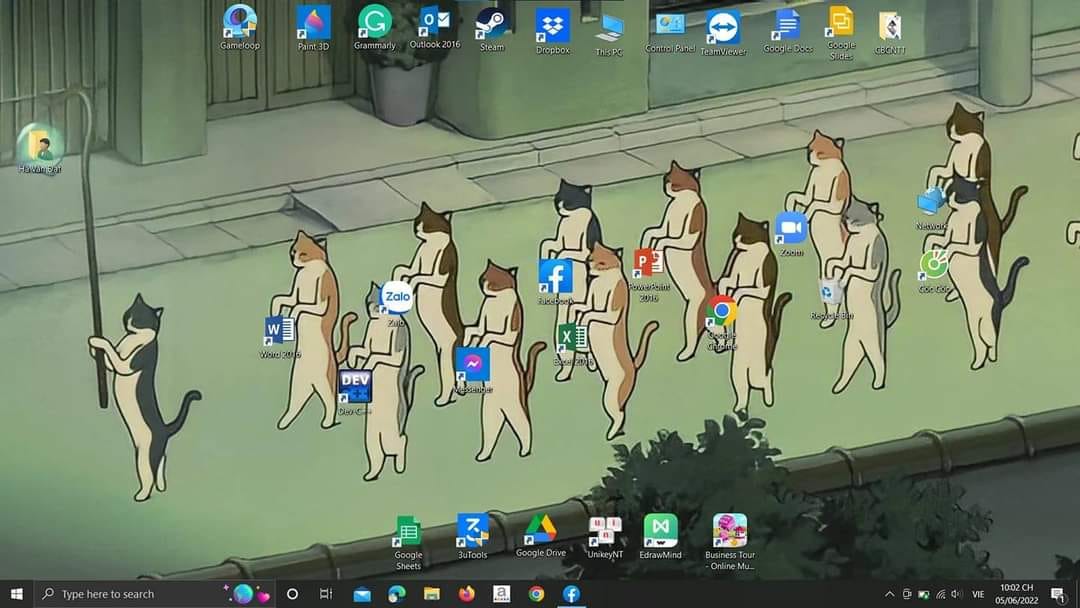Open the Windows Start menu
The width and height of the screenshot is (1080, 608).
click(17, 594)
